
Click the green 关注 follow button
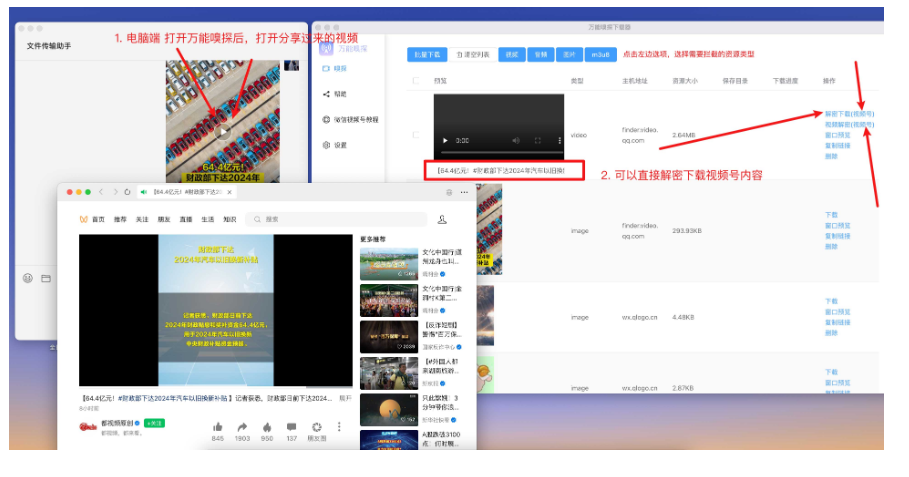click(154, 423)
